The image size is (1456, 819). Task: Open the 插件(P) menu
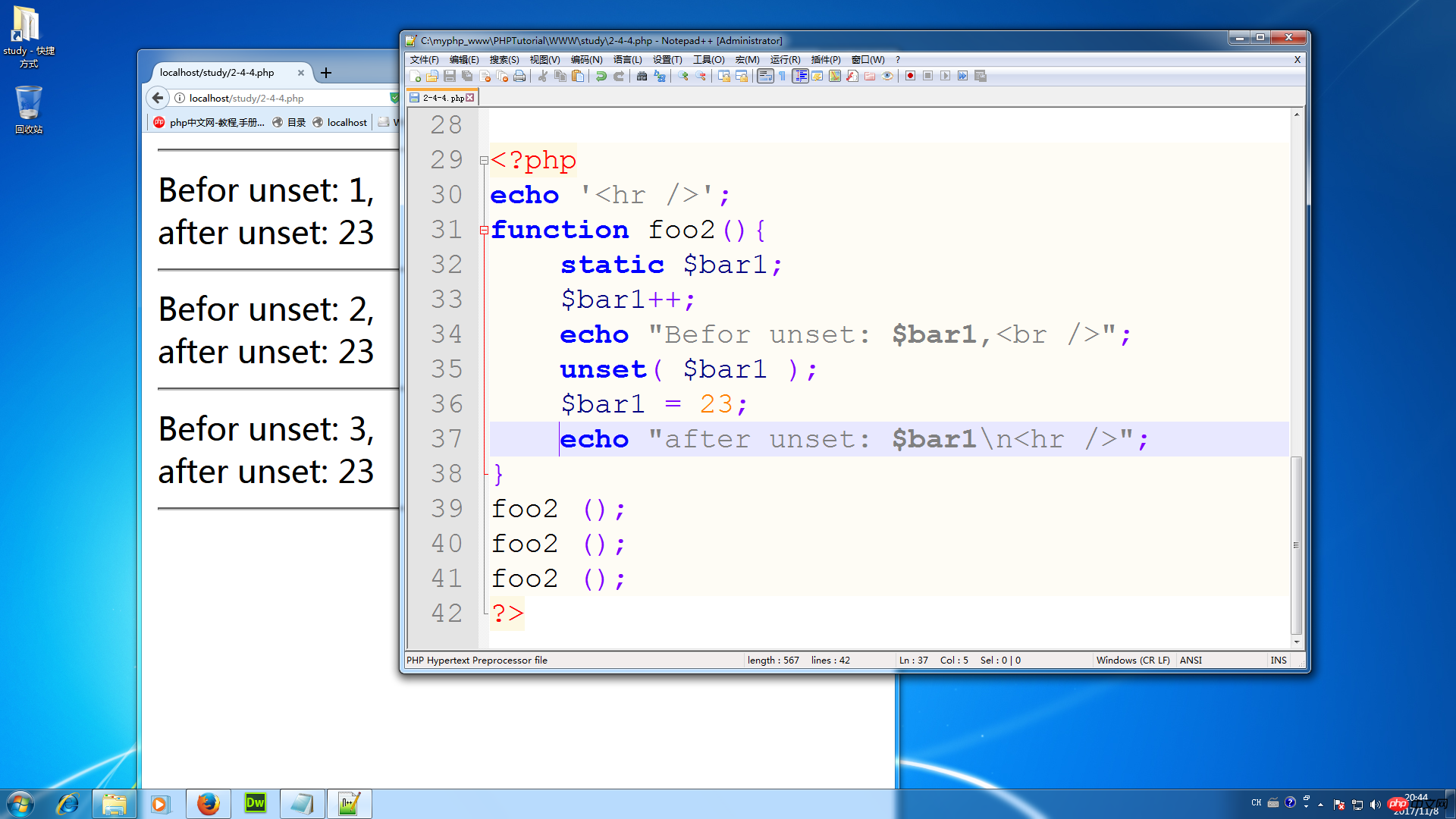[x=826, y=60]
